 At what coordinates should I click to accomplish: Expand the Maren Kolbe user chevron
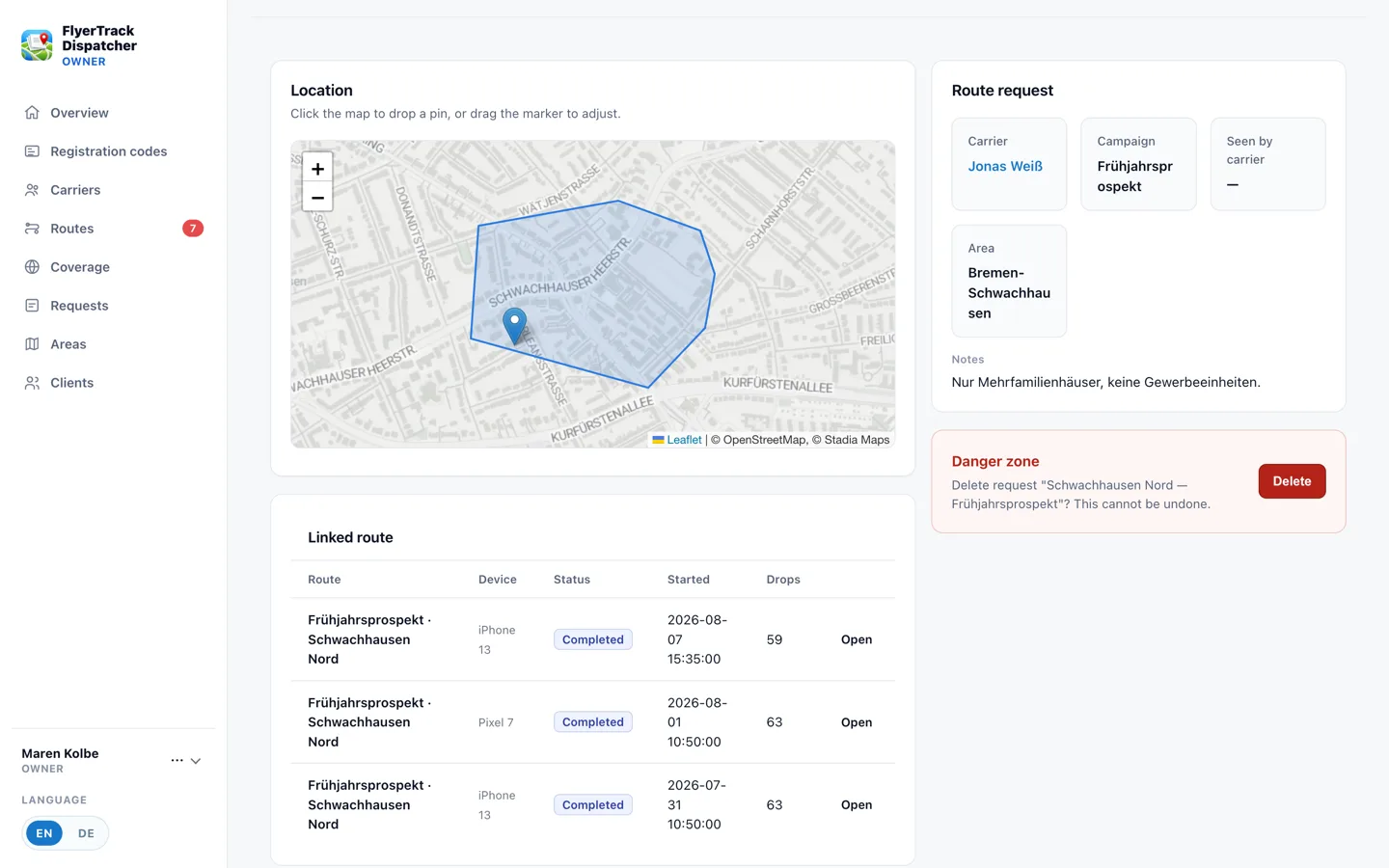click(196, 761)
